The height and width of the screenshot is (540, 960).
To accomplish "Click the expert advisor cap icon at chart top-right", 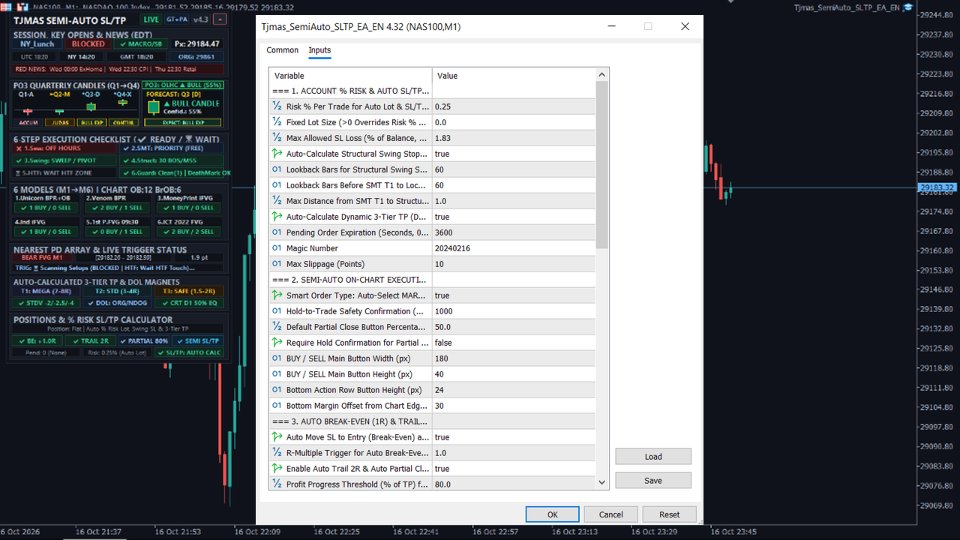I will tap(908, 7).
